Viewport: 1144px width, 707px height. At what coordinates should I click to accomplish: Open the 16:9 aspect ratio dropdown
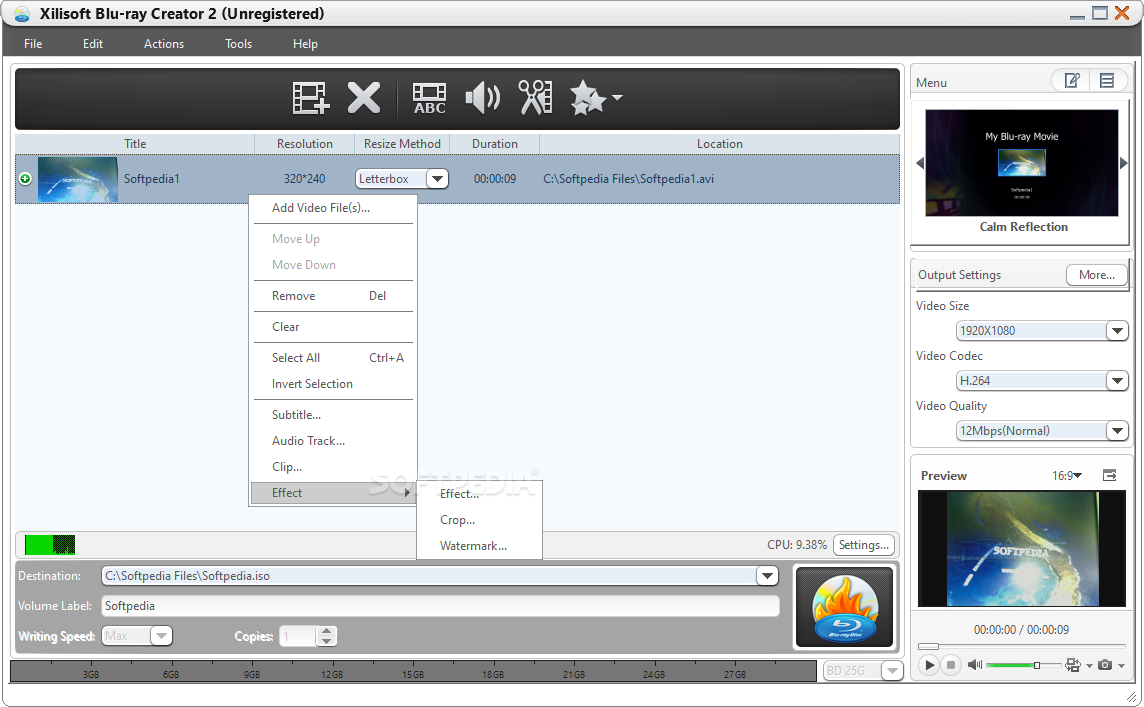[x=1067, y=476]
